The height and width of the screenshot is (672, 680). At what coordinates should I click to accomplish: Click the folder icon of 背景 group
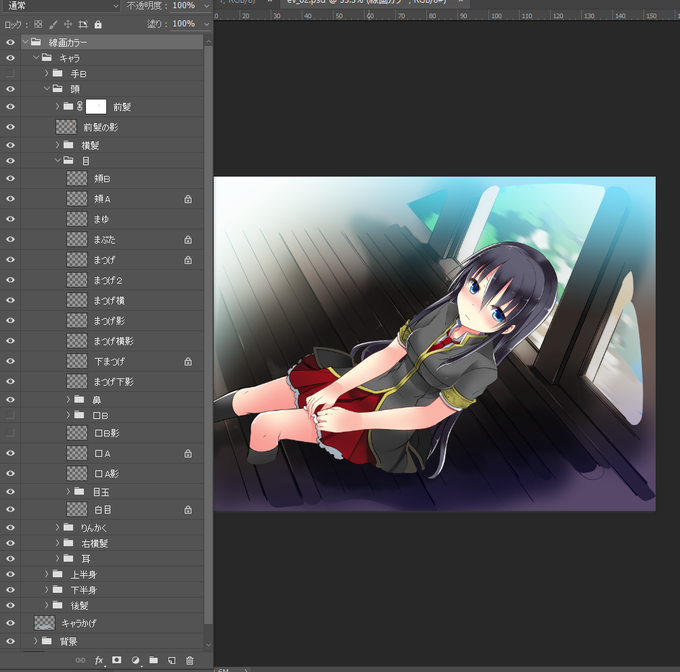click(47, 641)
